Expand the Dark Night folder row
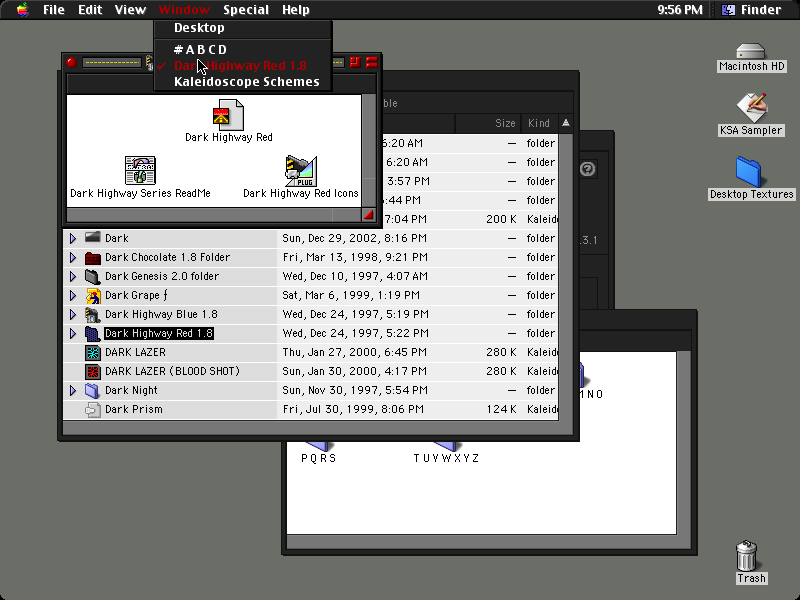This screenshot has height=600, width=800. [72, 390]
